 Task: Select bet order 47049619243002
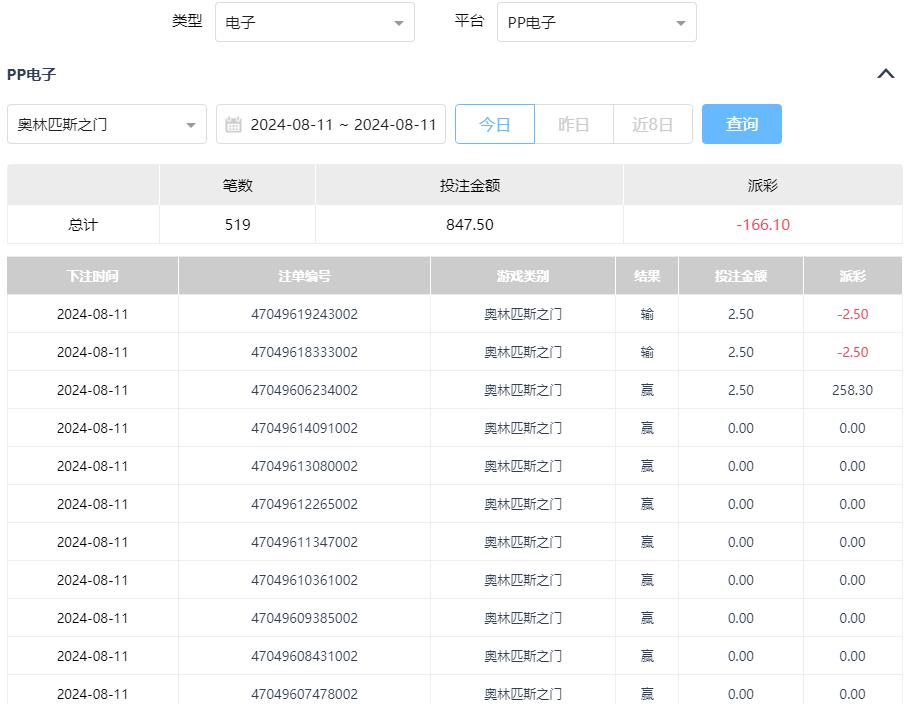point(304,314)
